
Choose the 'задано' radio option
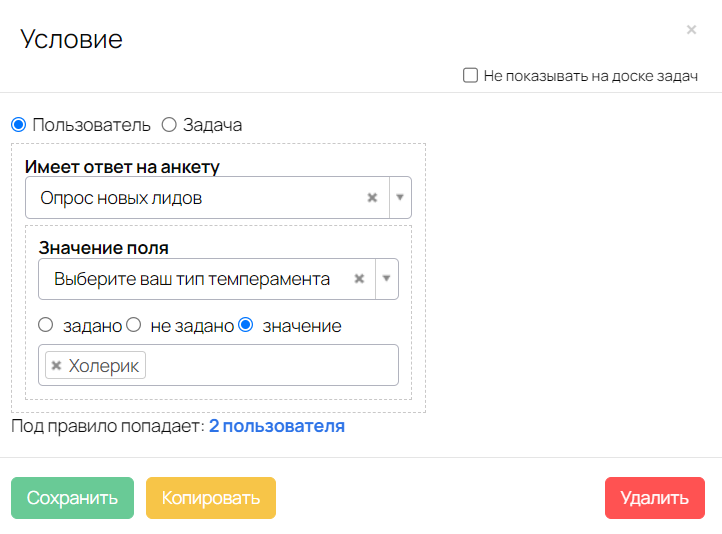46,325
